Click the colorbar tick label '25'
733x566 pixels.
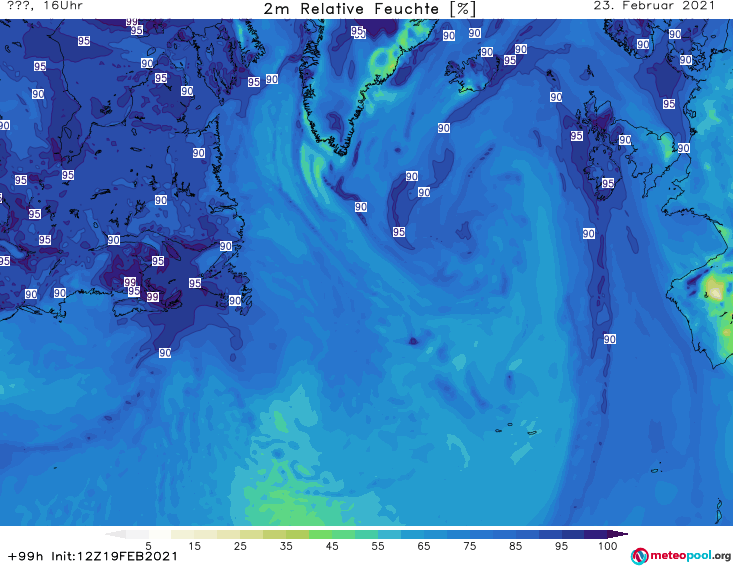[240, 546]
